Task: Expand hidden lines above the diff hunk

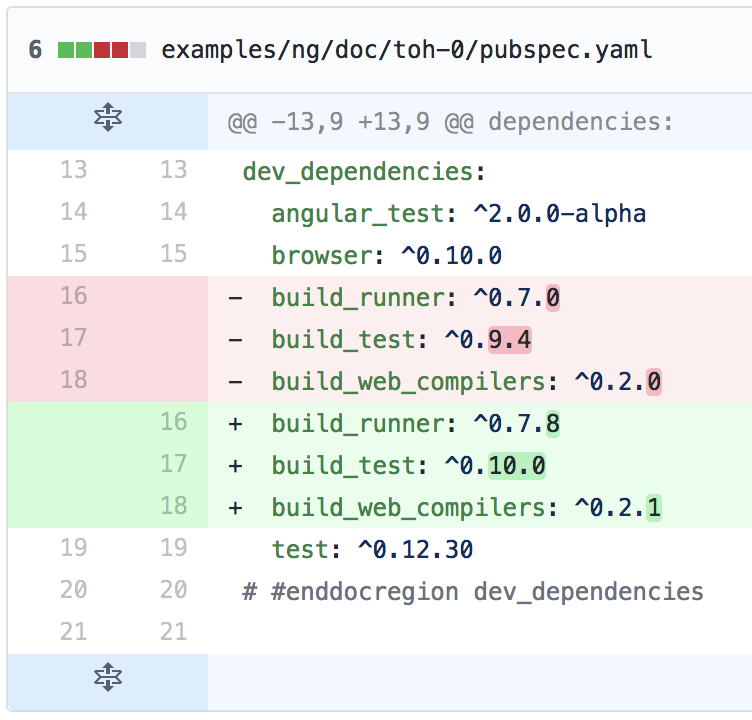Action: coord(108,118)
